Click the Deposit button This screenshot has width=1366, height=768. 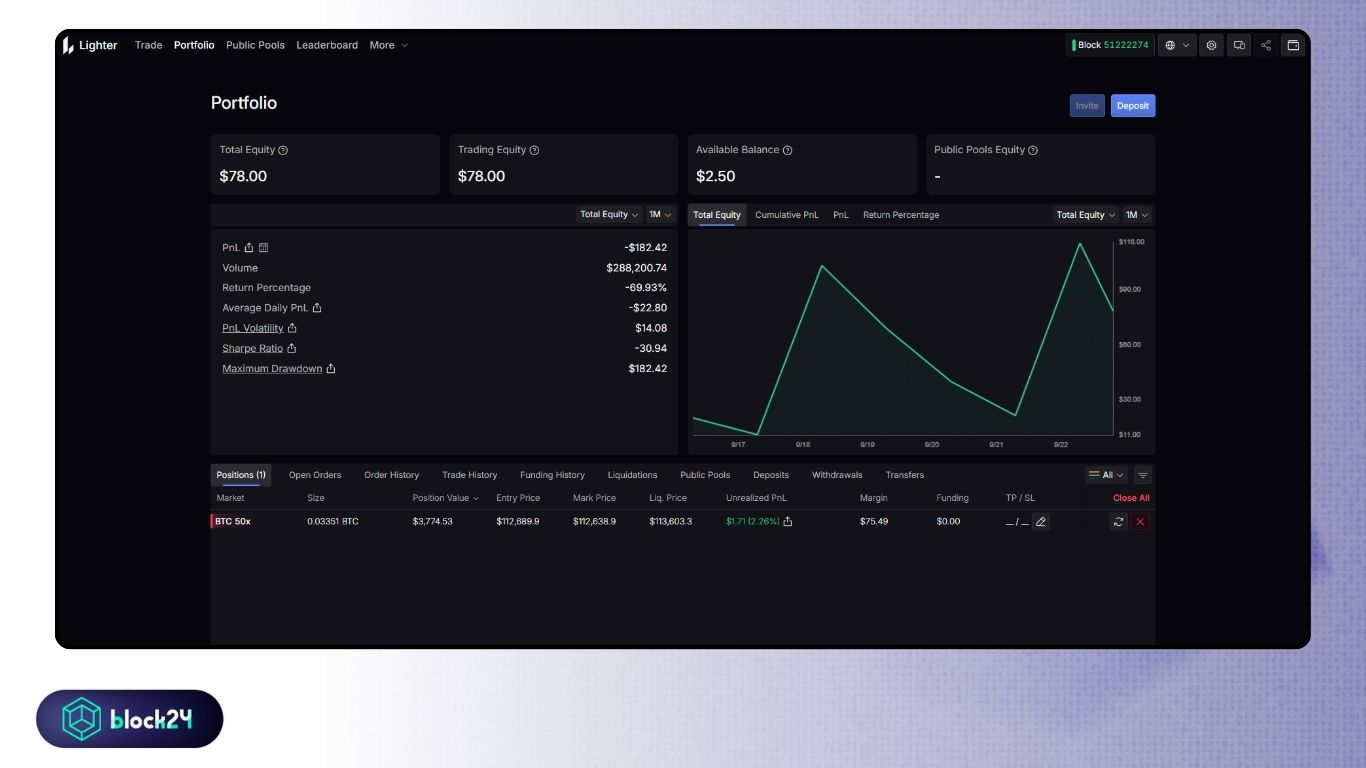pos(1132,106)
